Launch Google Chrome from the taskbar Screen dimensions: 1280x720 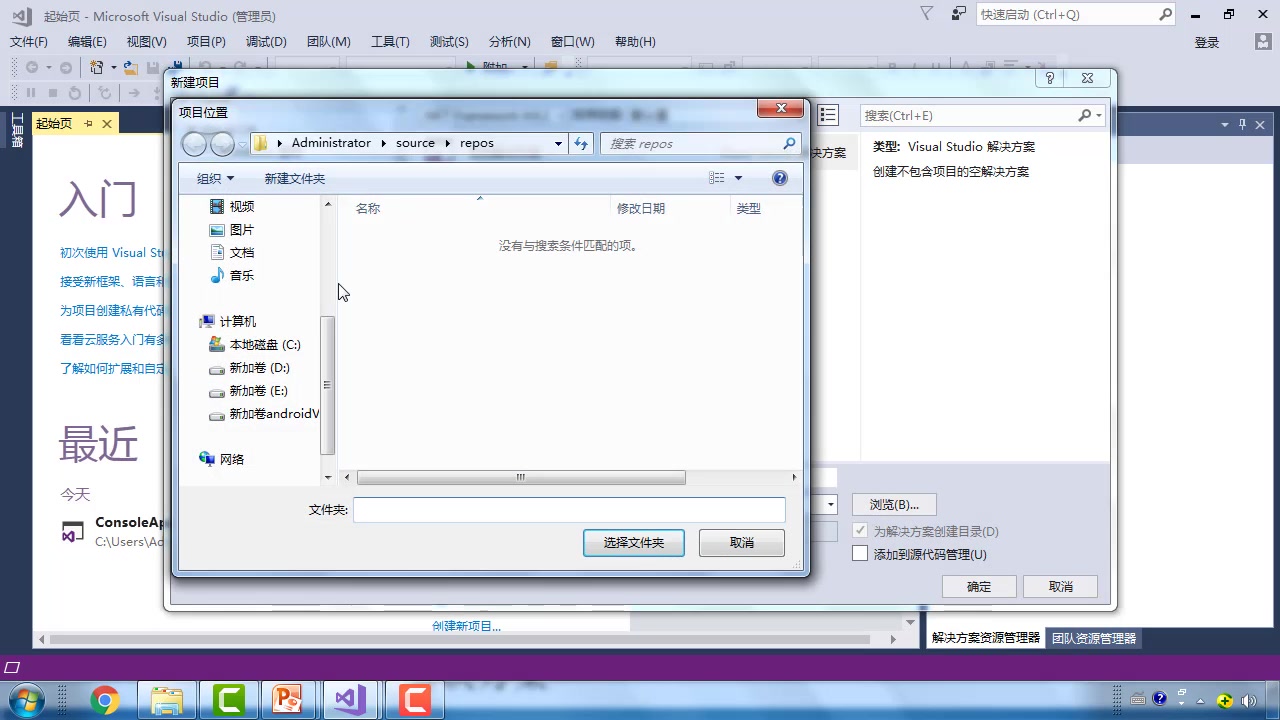104,700
